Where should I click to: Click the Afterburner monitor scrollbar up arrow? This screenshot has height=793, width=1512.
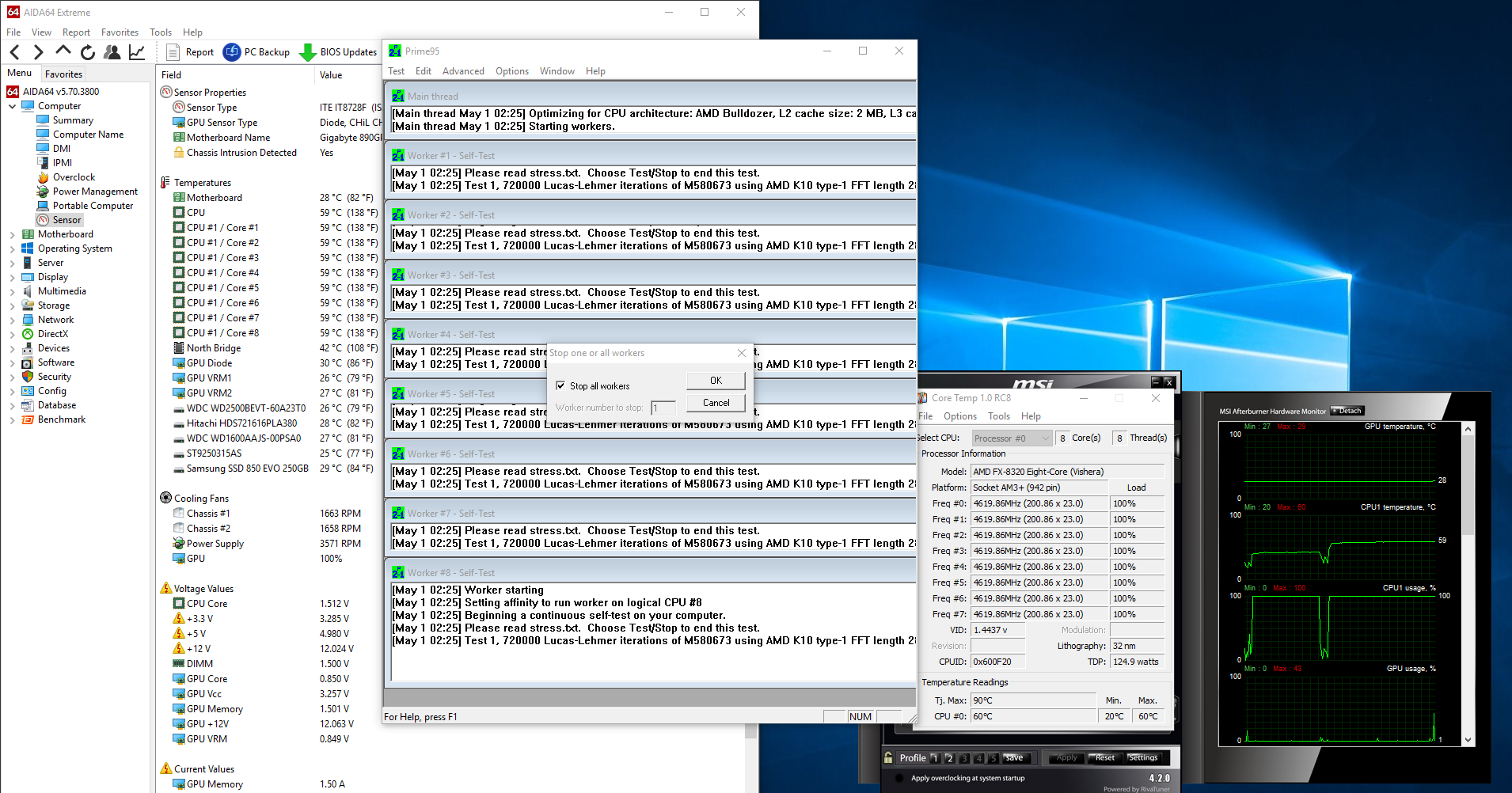[1468, 429]
